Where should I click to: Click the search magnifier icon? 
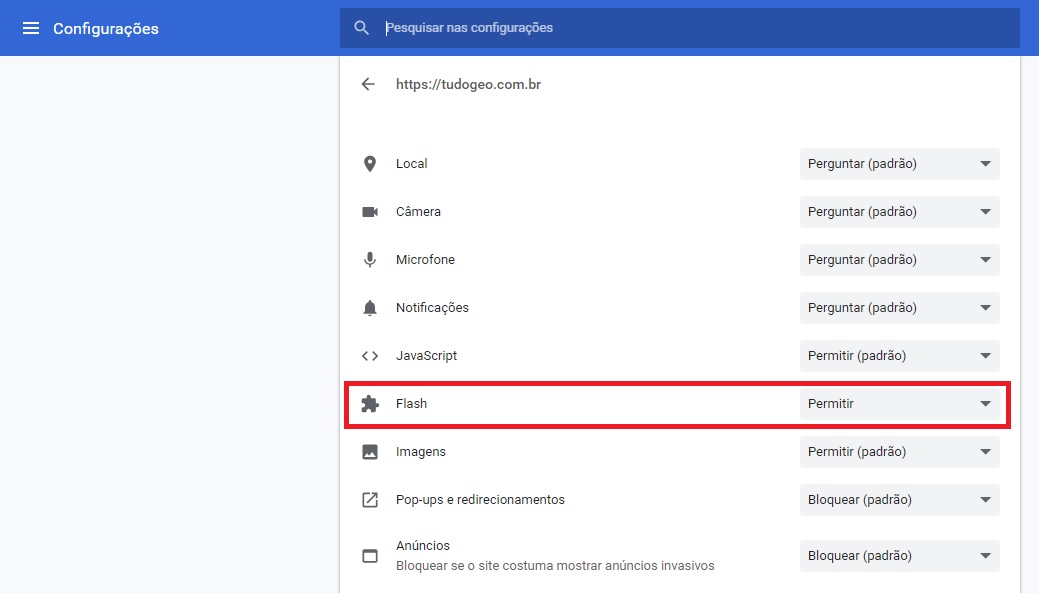tap(361, 28)
